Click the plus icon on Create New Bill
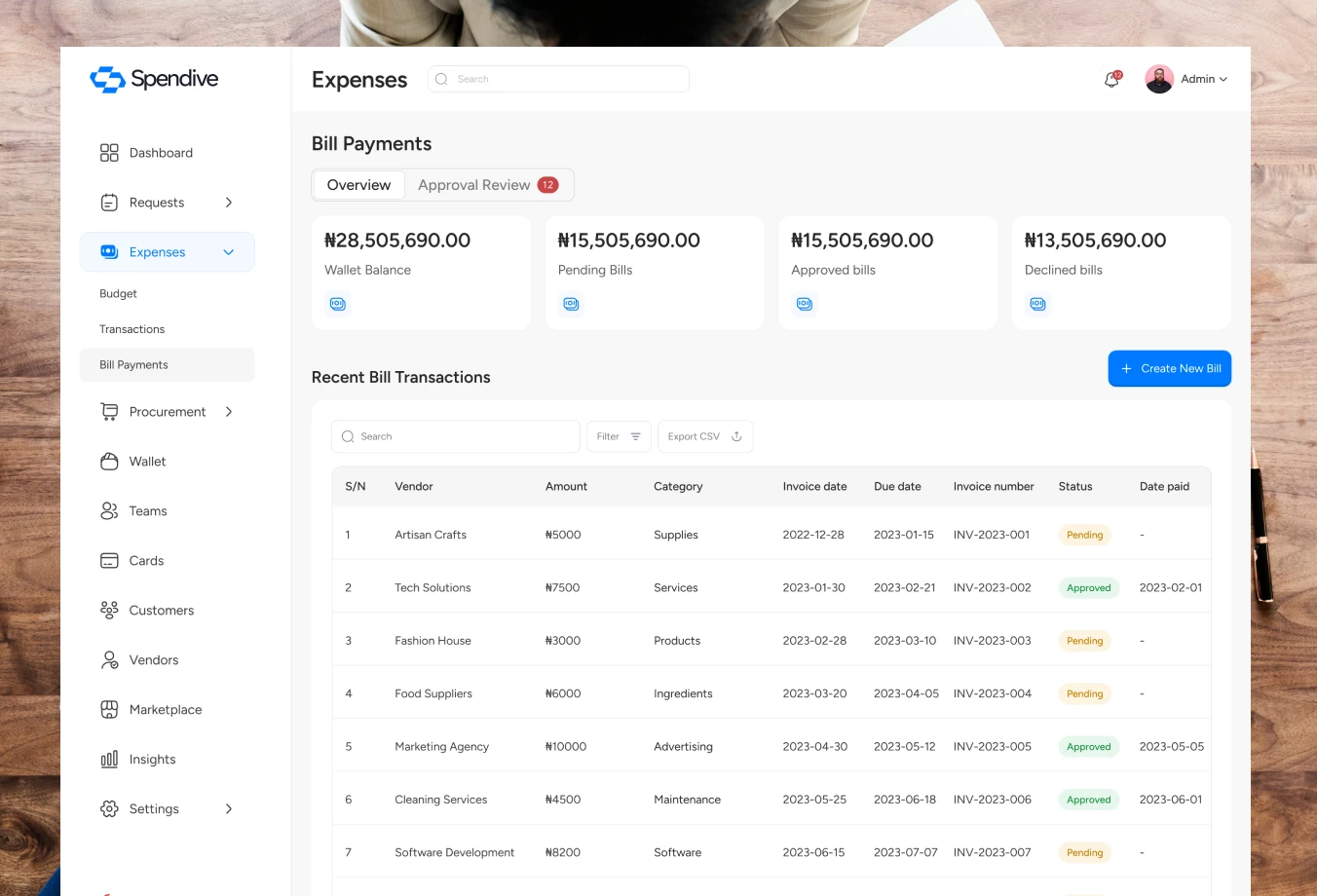Viewport: 1317px width, 896px height. coord(1126,368)
